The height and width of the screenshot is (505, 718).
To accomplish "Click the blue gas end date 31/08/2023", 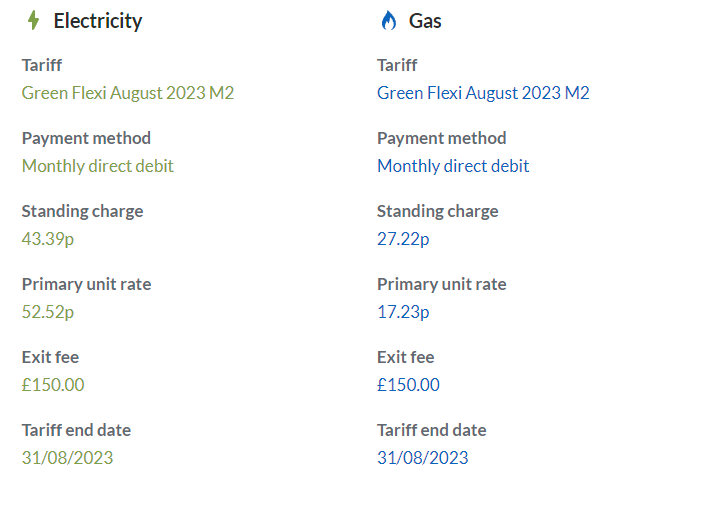I will [423, 458].
